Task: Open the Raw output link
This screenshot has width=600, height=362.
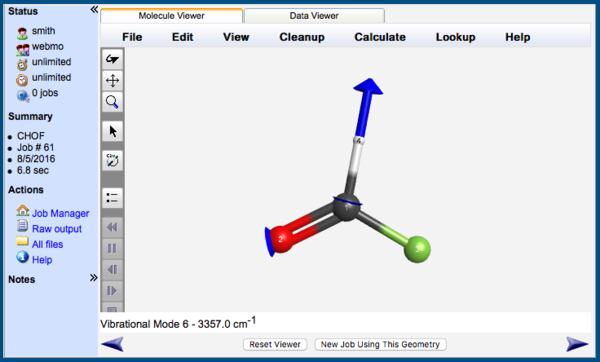Action: 57,229
